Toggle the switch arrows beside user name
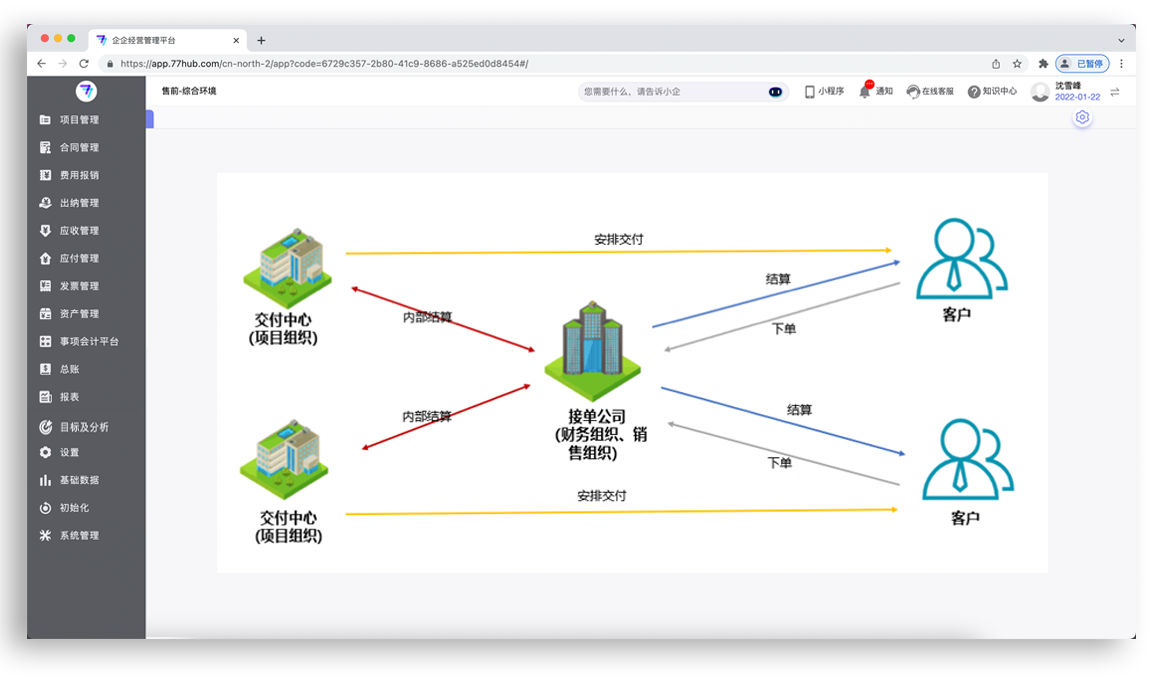The width and height of the screenshot is (1168, 680). [x=1115, y=92]
